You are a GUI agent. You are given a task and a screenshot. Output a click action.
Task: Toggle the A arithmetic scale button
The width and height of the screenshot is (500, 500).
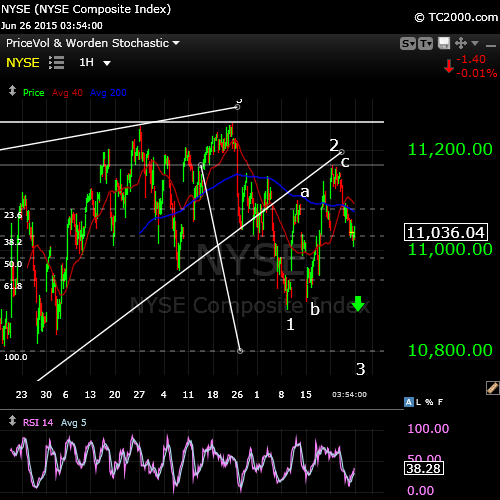pyautogui.click(x=408, y=402)
